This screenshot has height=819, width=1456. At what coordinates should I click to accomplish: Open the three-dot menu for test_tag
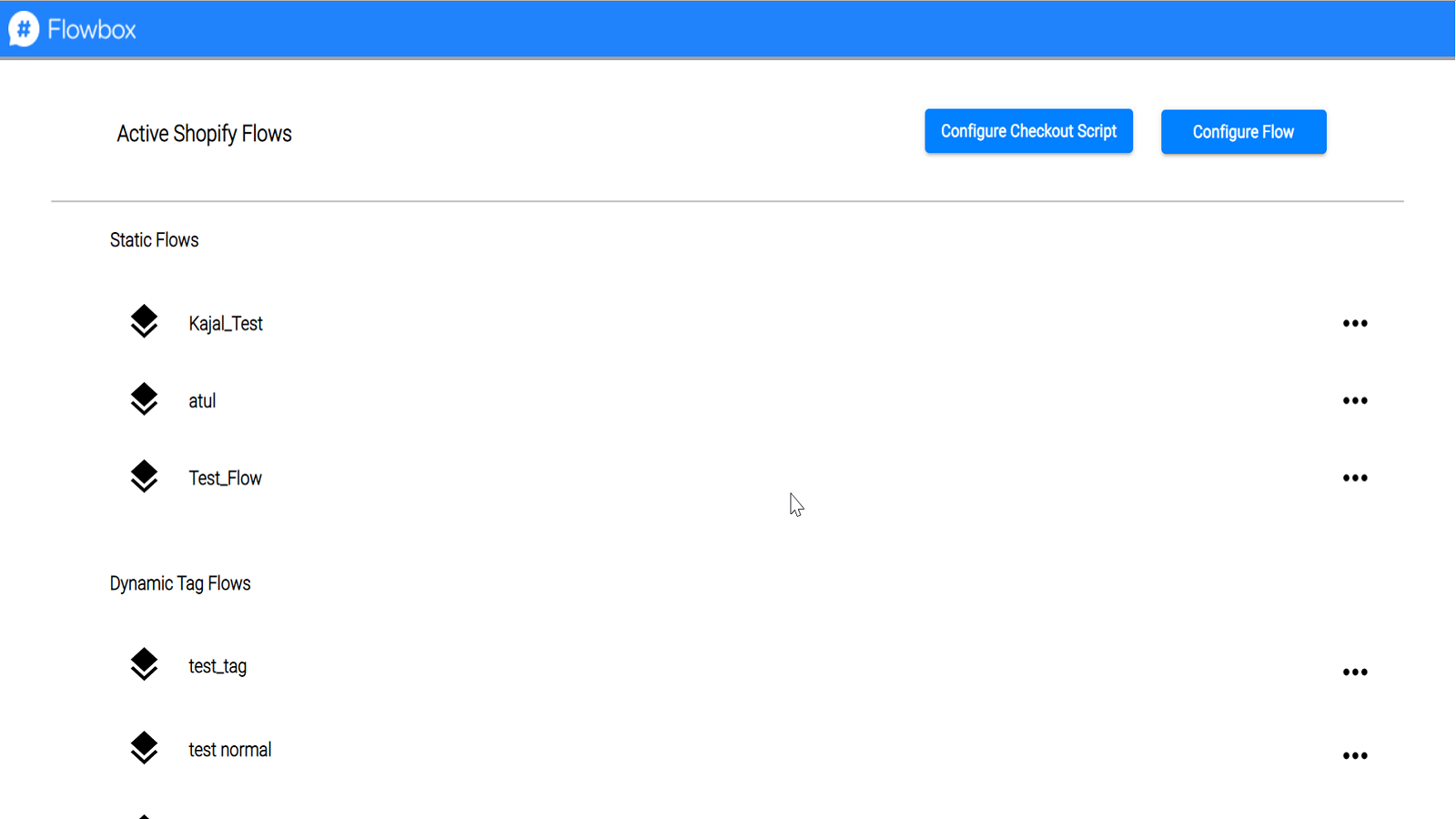pos(1355,672)
